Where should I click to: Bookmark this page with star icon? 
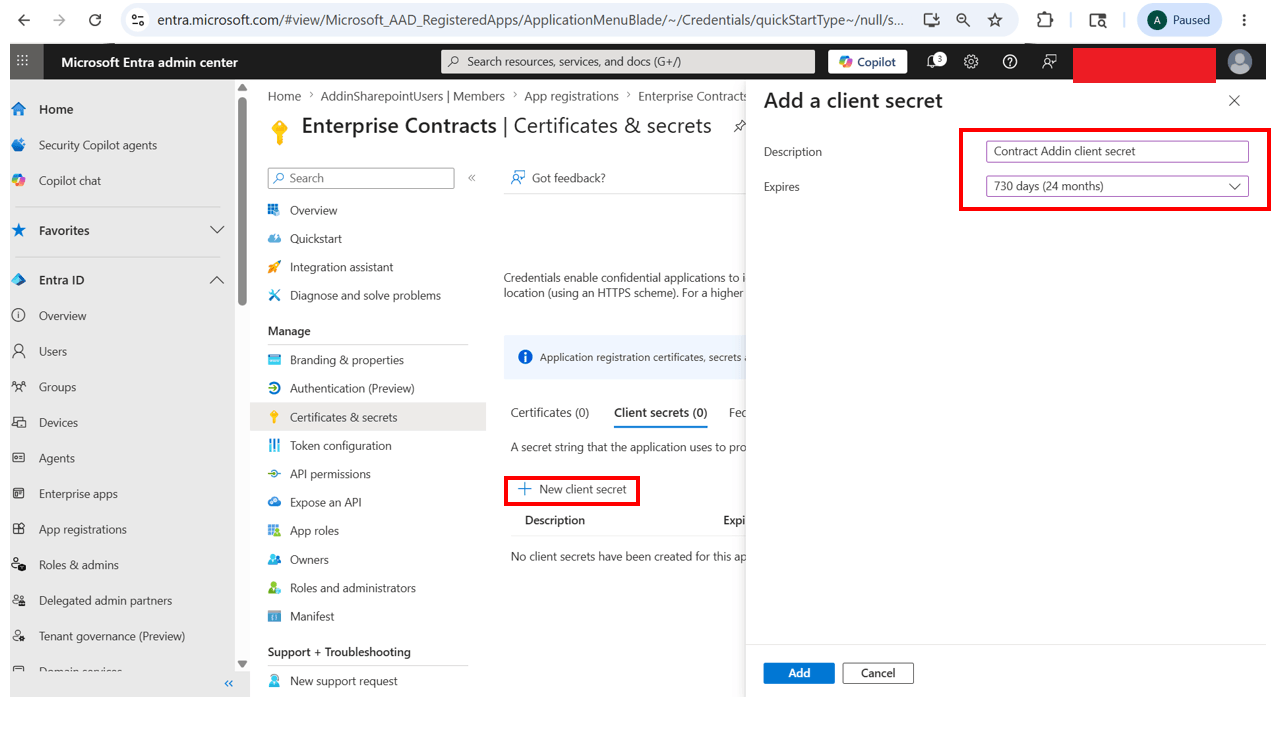point(995,20)
